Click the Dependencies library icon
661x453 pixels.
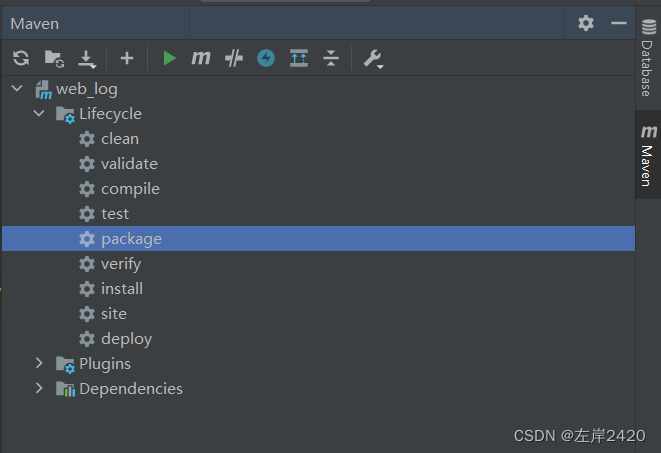tap(65, 389)
